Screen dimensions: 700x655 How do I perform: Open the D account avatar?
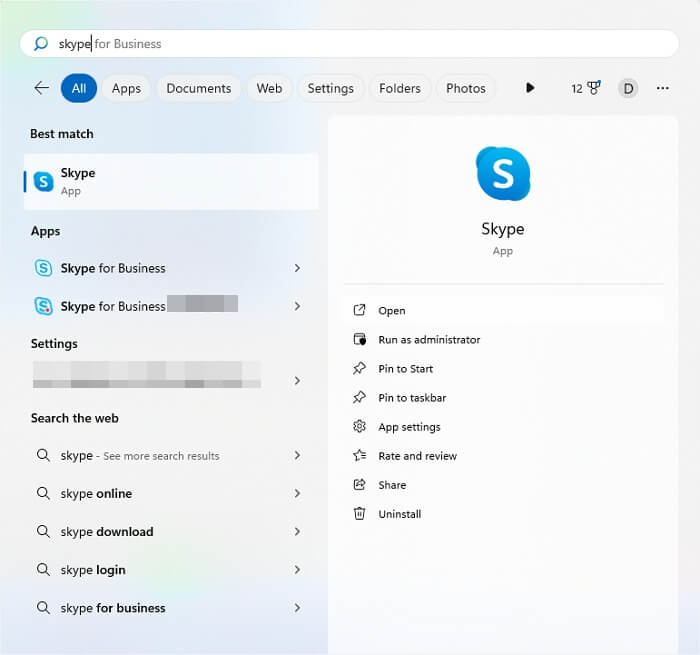(628, 88)
